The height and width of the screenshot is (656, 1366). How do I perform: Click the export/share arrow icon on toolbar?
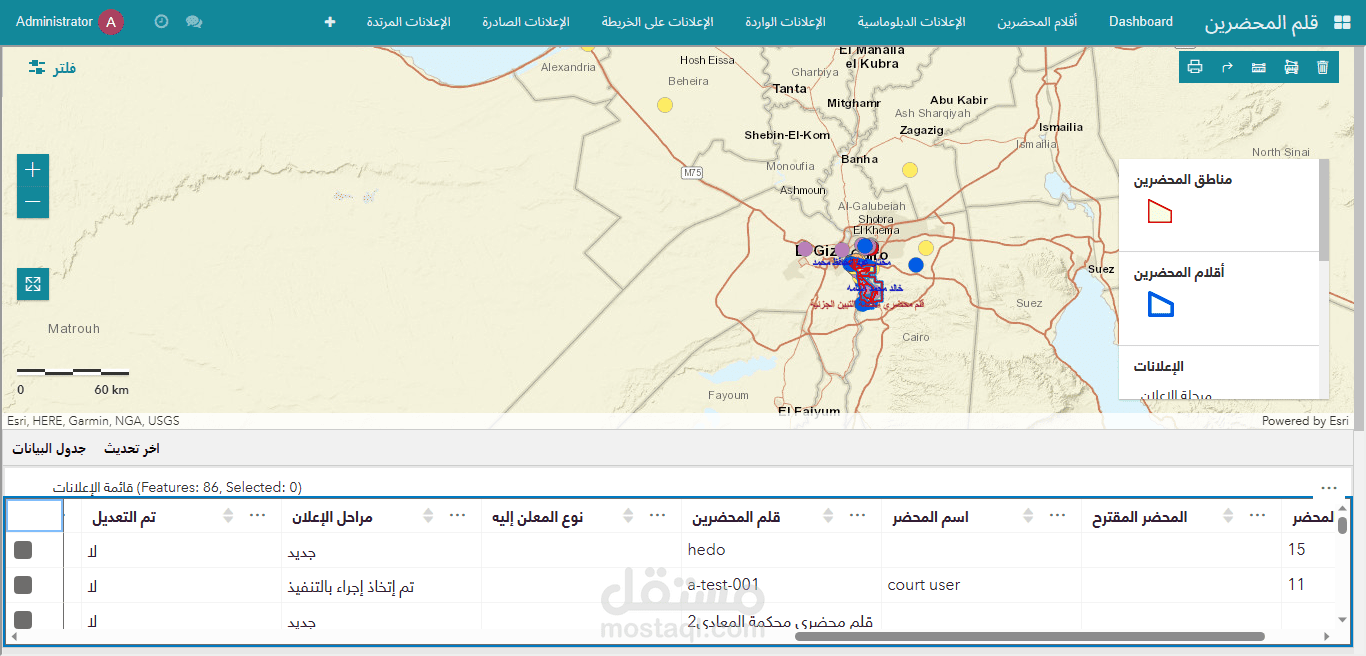(x=1227, y=67)
